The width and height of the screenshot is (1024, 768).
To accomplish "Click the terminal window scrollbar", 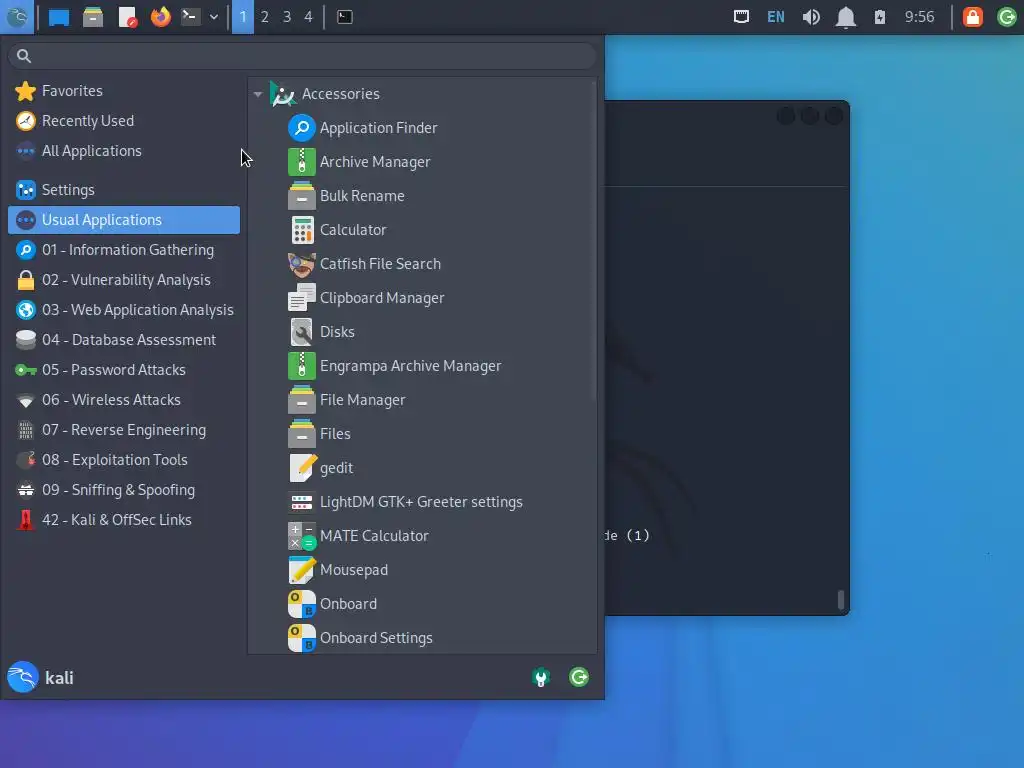I will point(841,600).
